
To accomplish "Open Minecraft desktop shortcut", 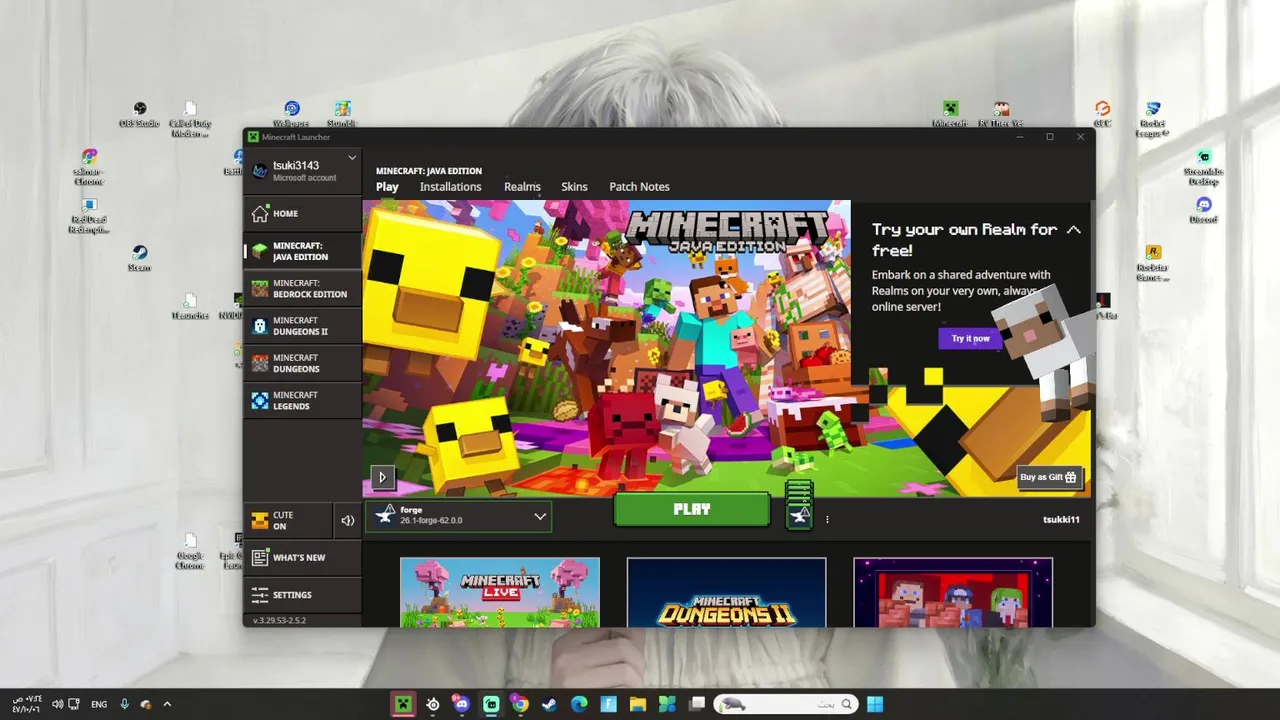I will (x=951, y=114).
